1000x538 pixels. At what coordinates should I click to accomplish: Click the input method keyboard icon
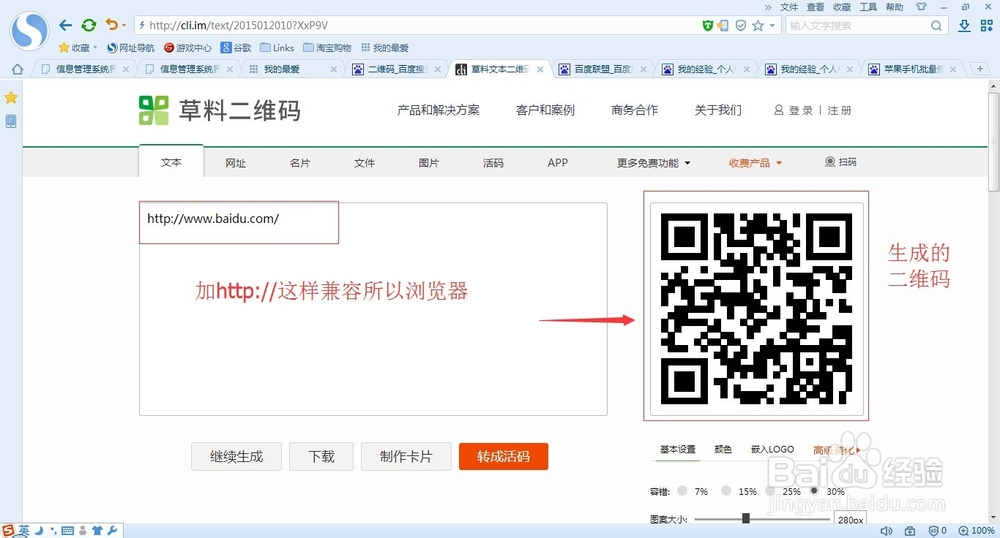(68, 530)
